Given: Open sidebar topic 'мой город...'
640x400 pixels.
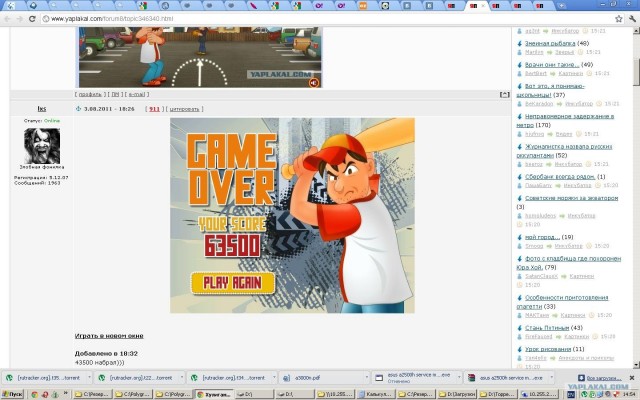Looking at the screenshot, I should [542, 237].
